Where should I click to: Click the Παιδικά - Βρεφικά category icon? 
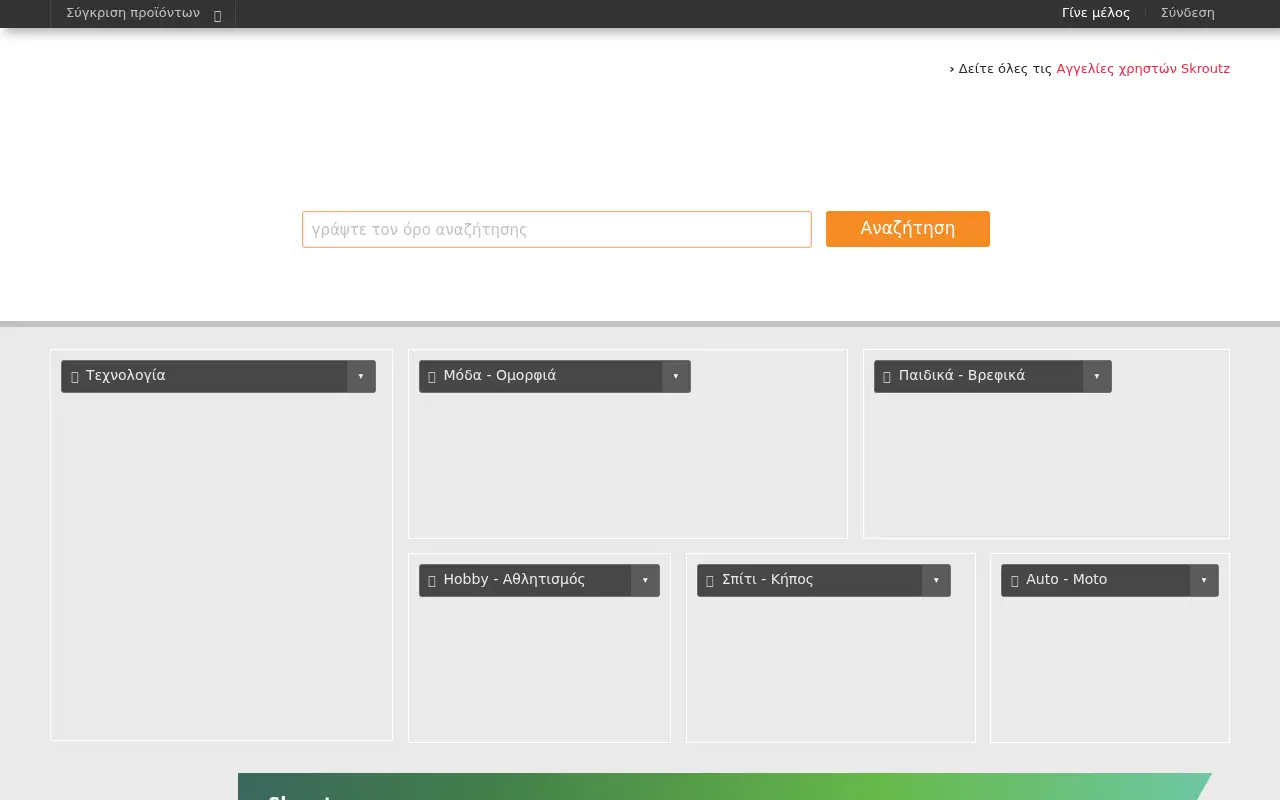[x=887, y=377]
